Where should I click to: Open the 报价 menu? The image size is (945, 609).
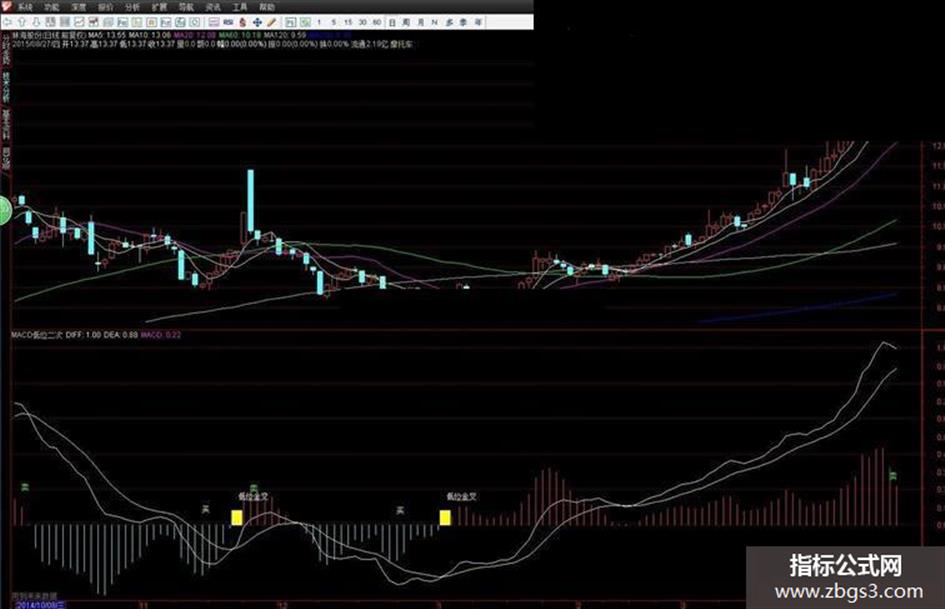click(x=105, y=7)
